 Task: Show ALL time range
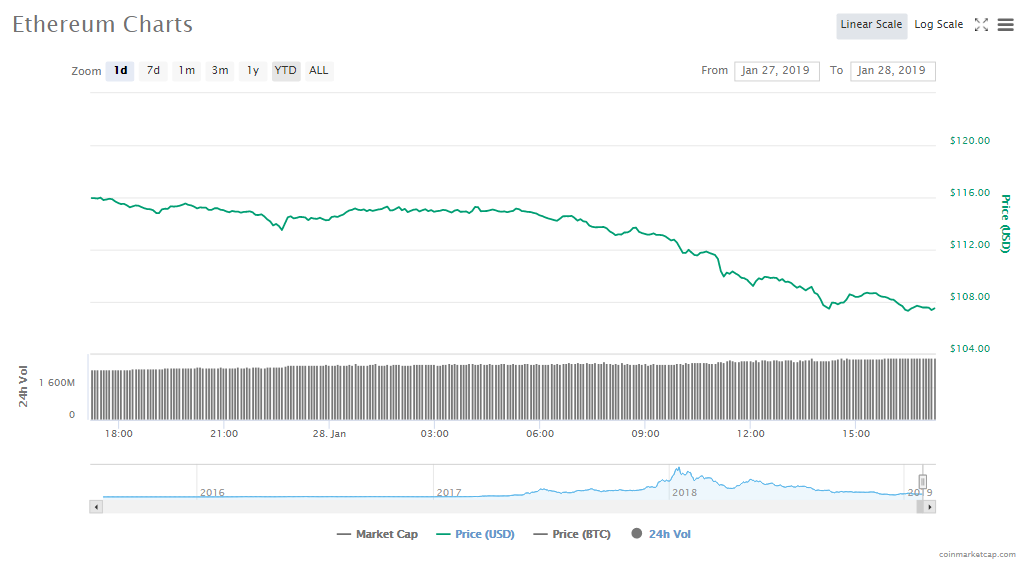click(x=318, y=71)
